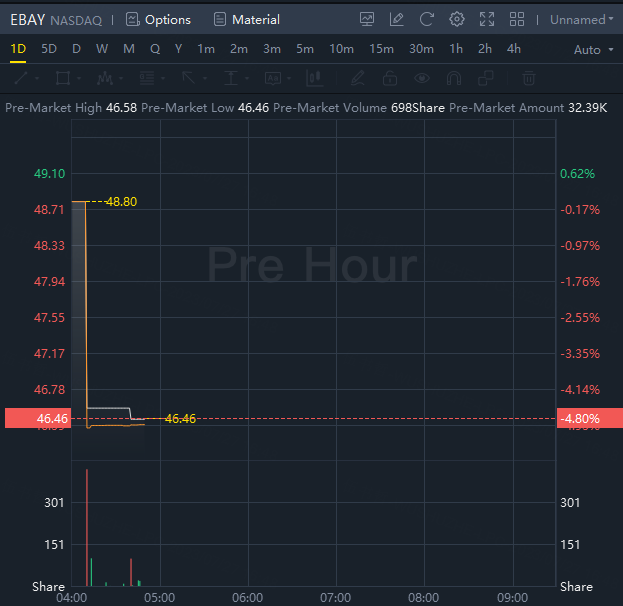The image size is (623, 606).
Task: Switch to the 5D timeframe tab
Action: pos(49,48)
